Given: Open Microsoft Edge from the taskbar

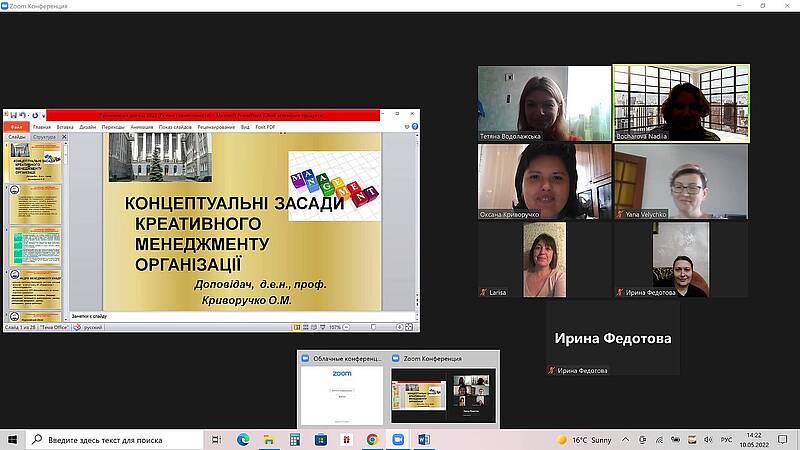Looking at the screenshot, I should coord(243,439).
